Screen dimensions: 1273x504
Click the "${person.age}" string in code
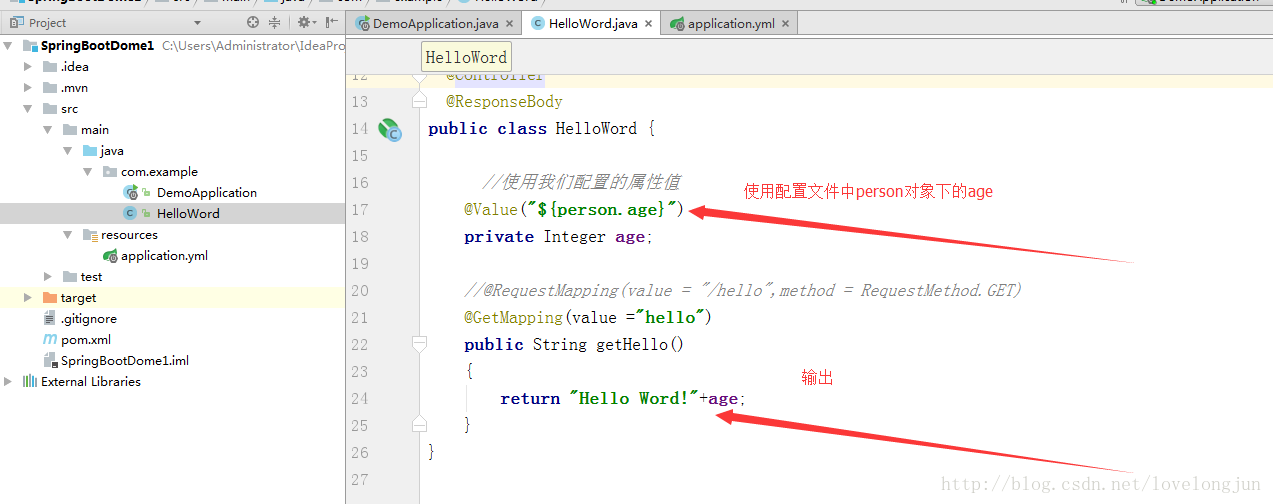601,209
